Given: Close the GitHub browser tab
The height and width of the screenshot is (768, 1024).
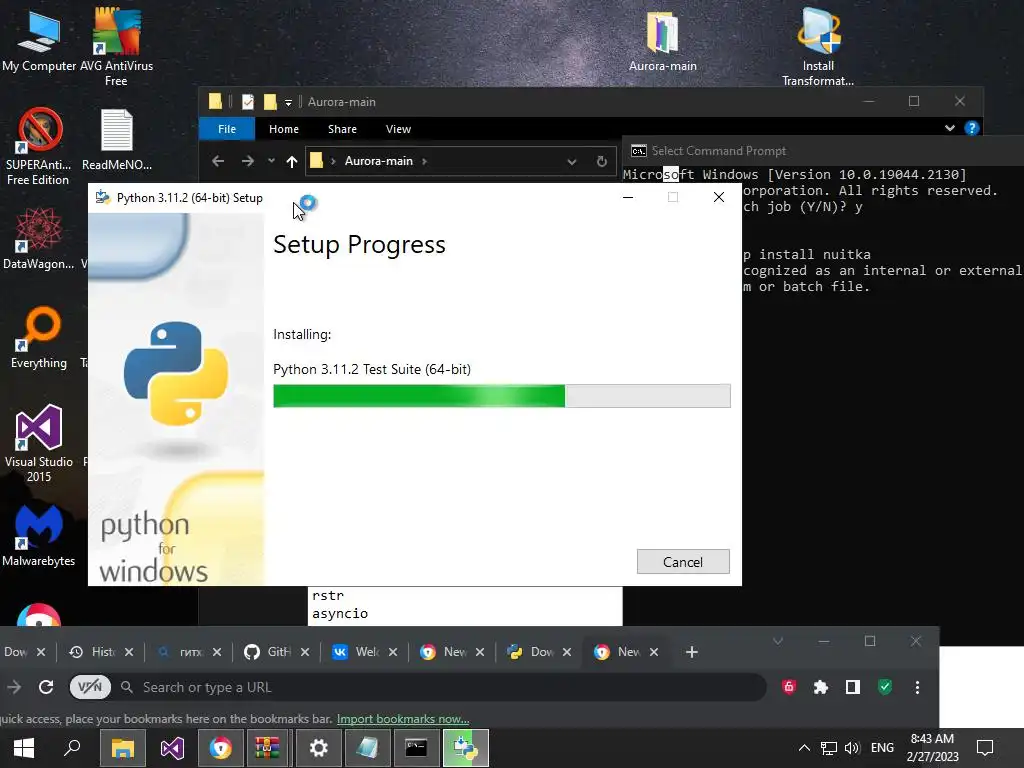Looking at the screenshot, I should (x=304, y=652).
